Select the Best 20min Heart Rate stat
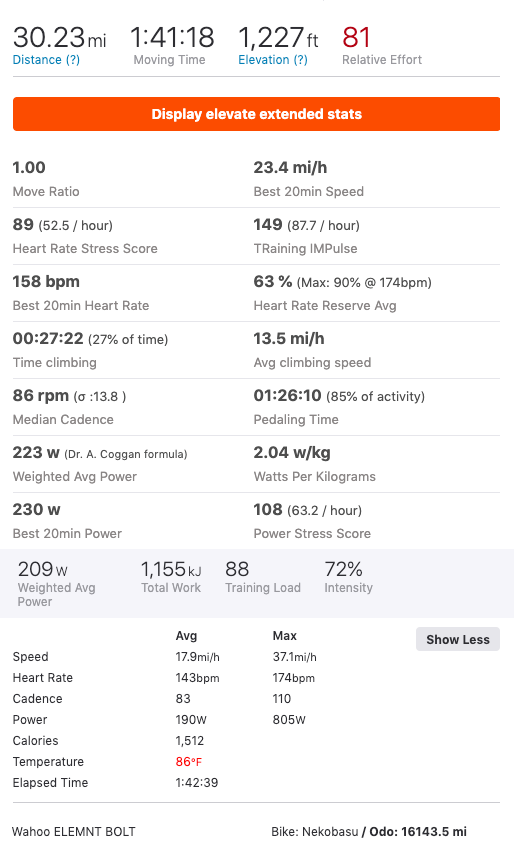 pyautogui.click(x=81, y=293)
